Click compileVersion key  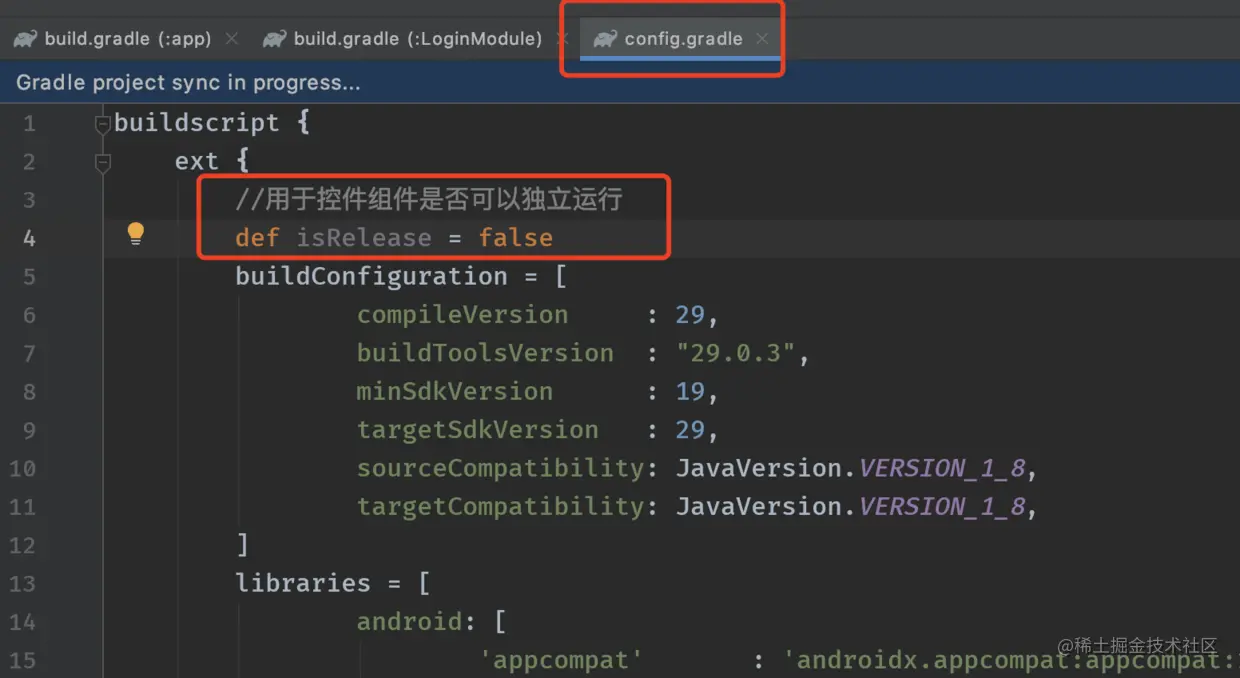point(462,315)
